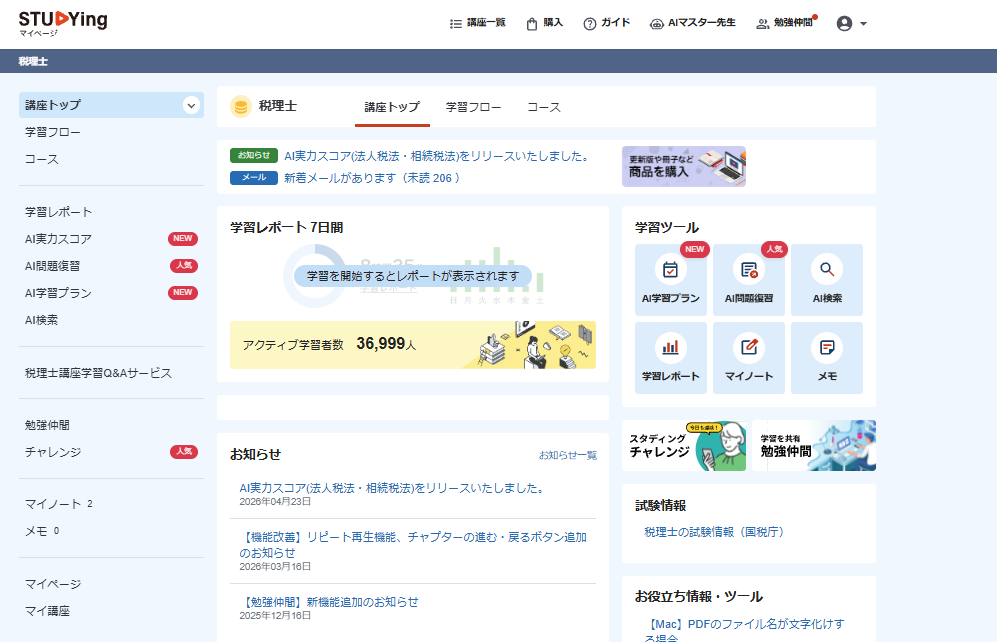Open the 講座一覧 list icon

tap(456, 24)
